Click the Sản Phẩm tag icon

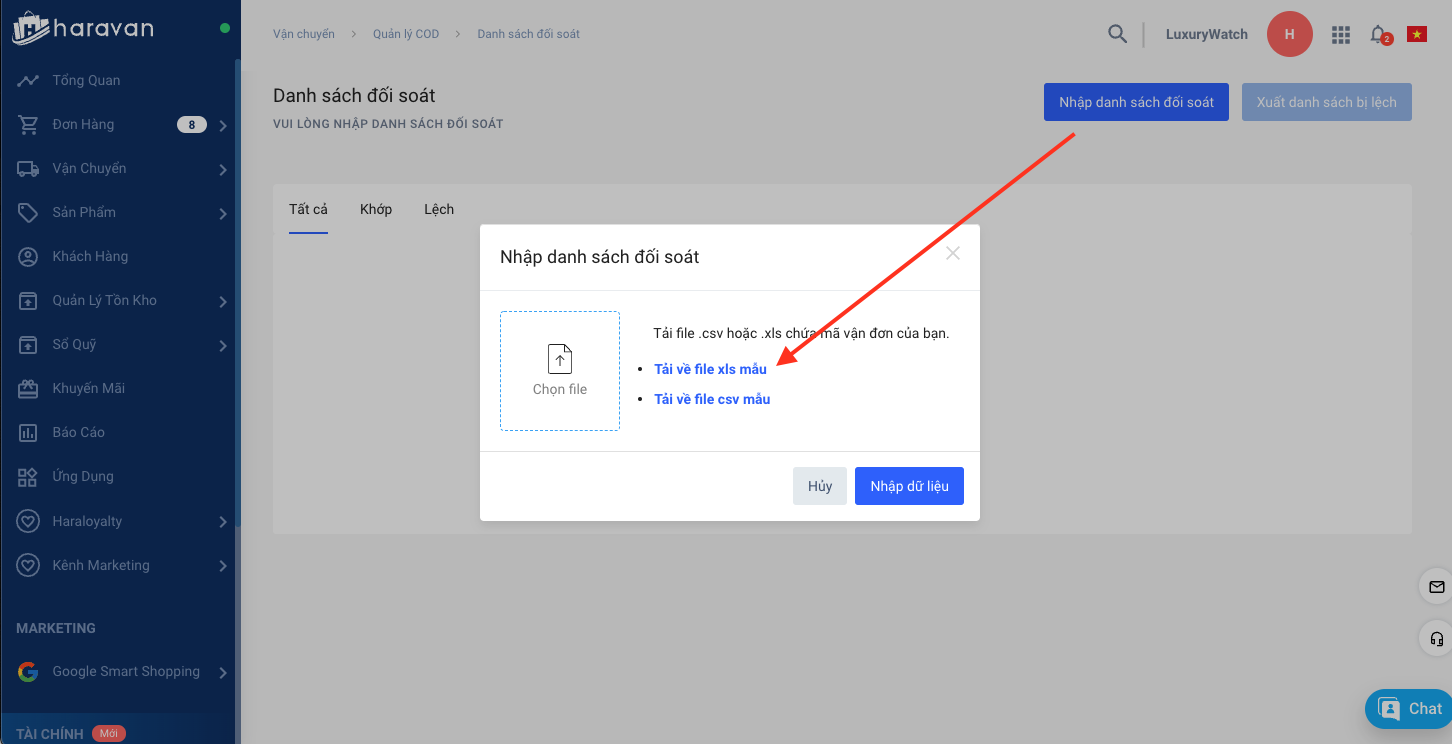click(x=28, y=213)
